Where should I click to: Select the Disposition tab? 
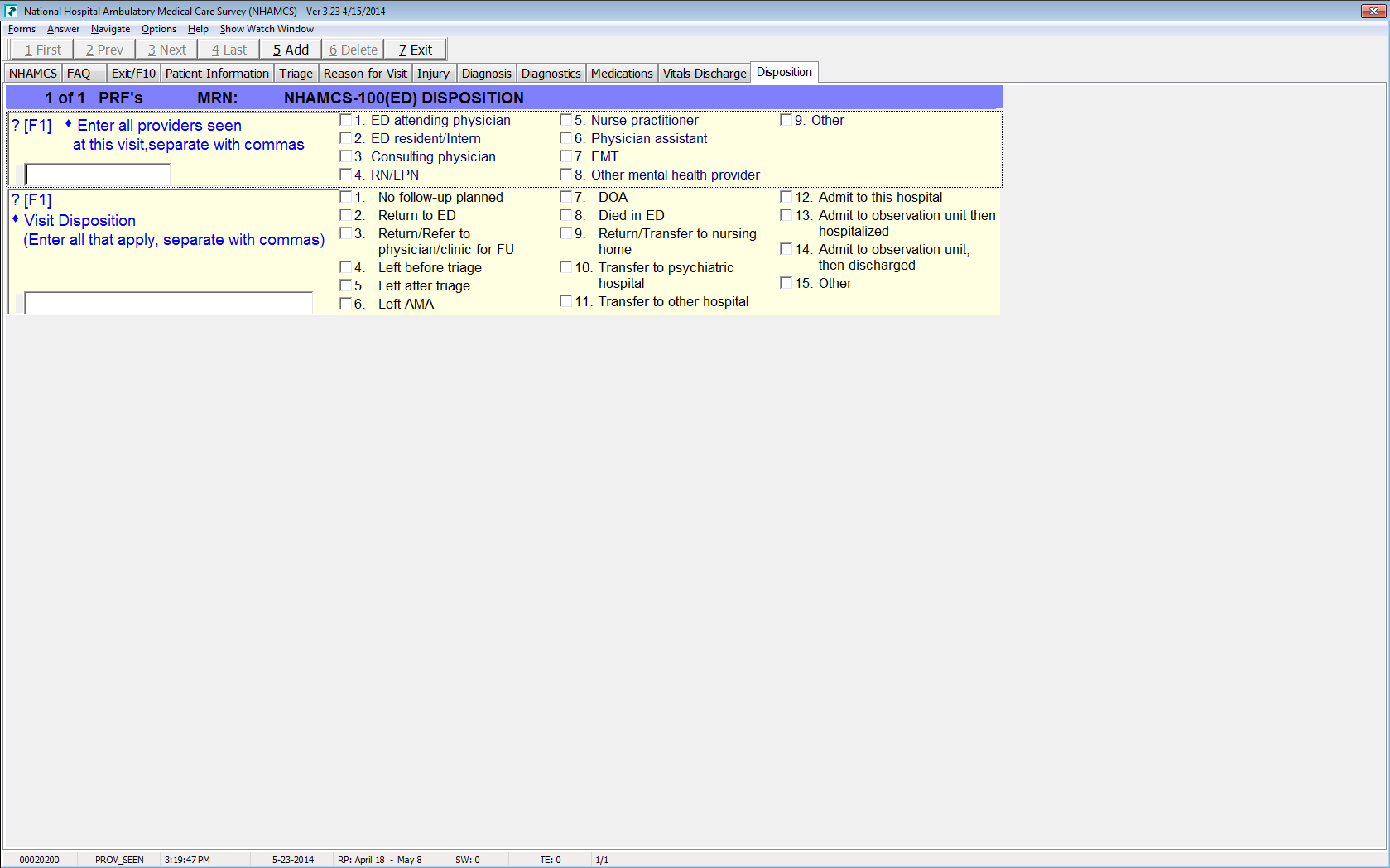(784, 72)
